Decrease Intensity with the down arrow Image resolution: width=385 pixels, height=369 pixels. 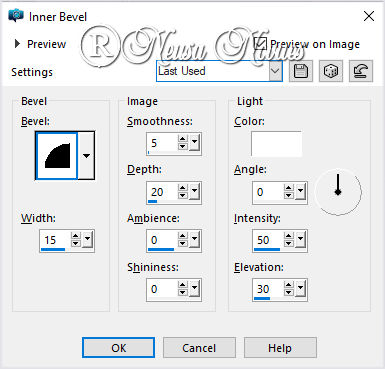289,244
